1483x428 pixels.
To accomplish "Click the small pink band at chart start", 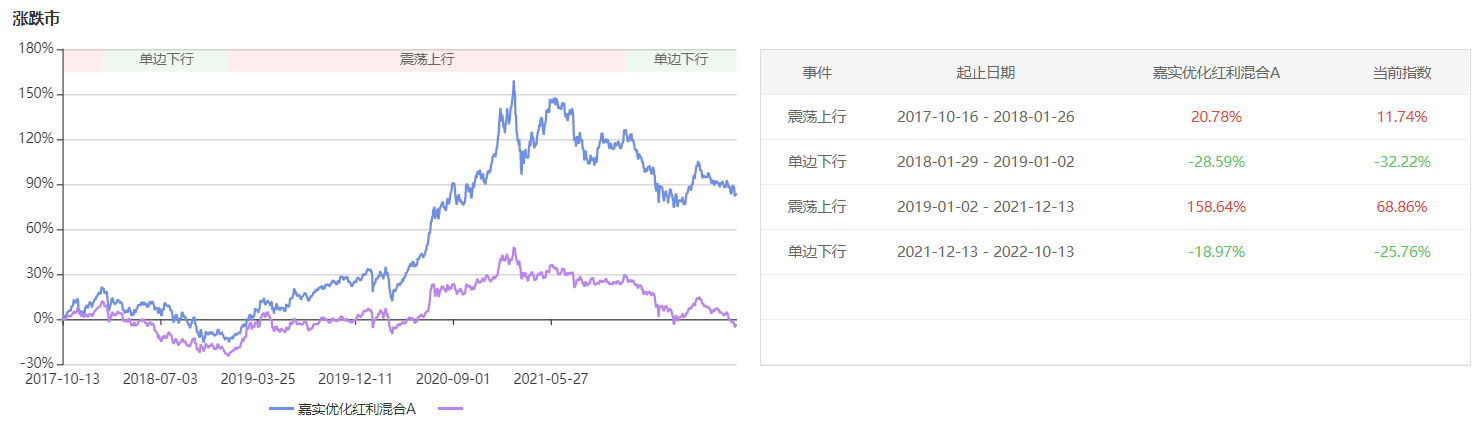I will pyautogui.click(x=83, y=60).
